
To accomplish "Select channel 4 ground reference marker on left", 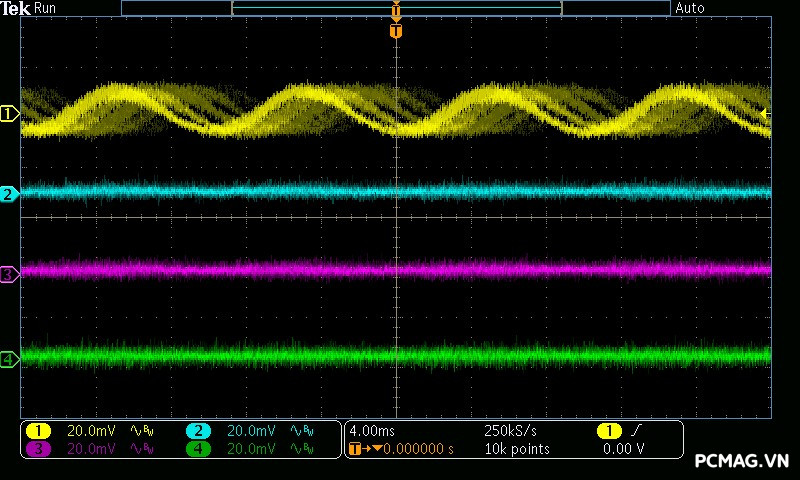I will (9, 359).
